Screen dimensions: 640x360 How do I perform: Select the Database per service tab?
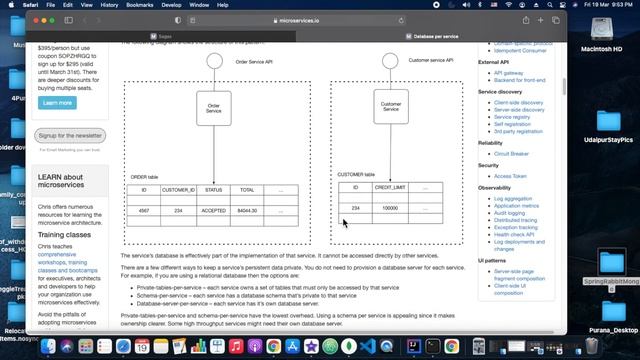click(x=431, y=36)
